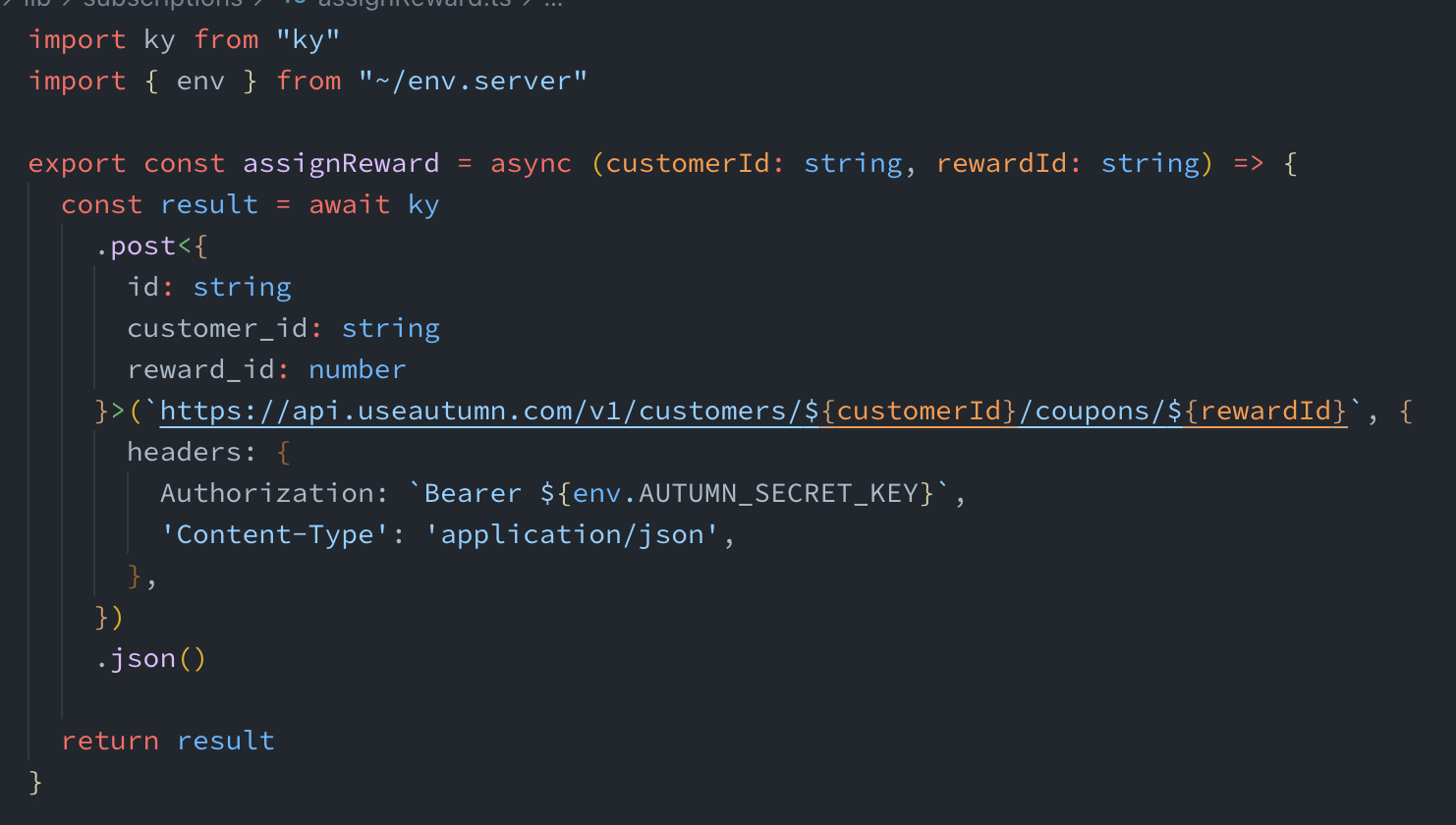Click the return keyword
This screenshot has width=1456, height=825.
109,741
